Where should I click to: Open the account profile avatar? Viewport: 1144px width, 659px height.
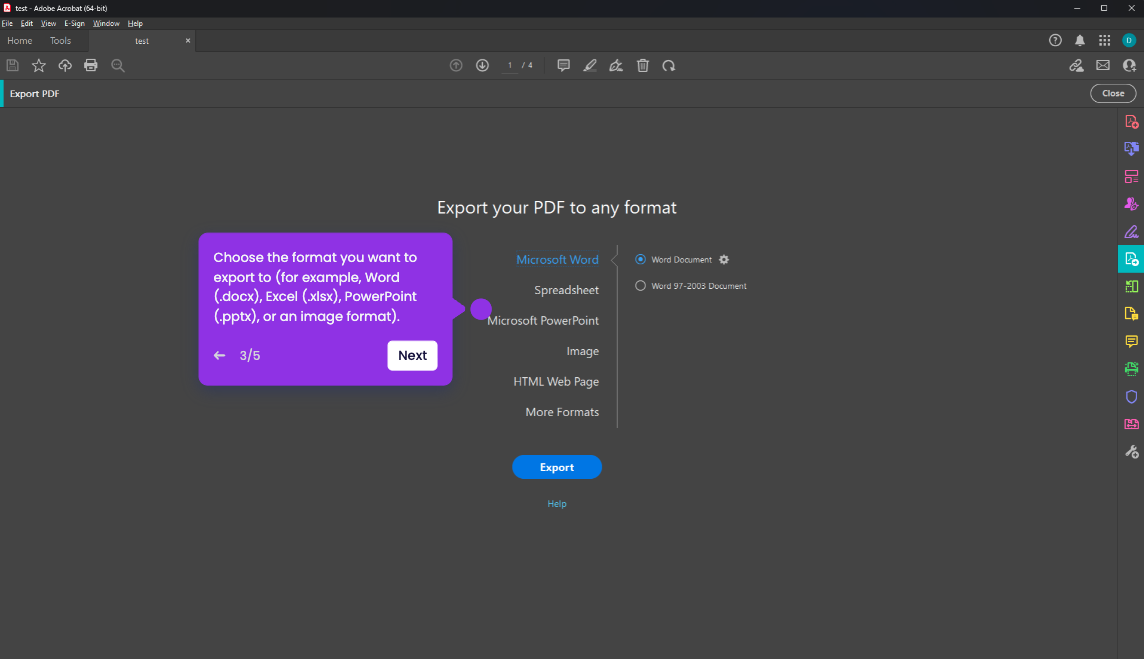click(1129, 40)
